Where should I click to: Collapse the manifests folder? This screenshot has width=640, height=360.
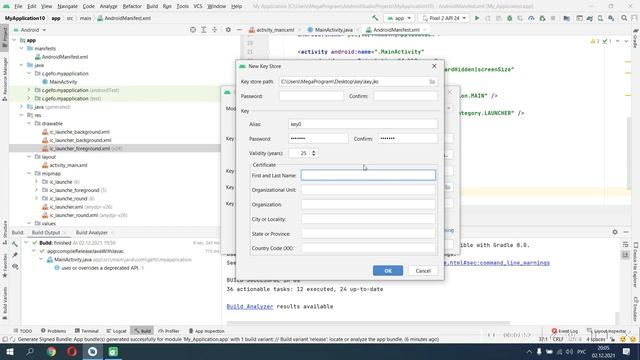pos(22,48)
